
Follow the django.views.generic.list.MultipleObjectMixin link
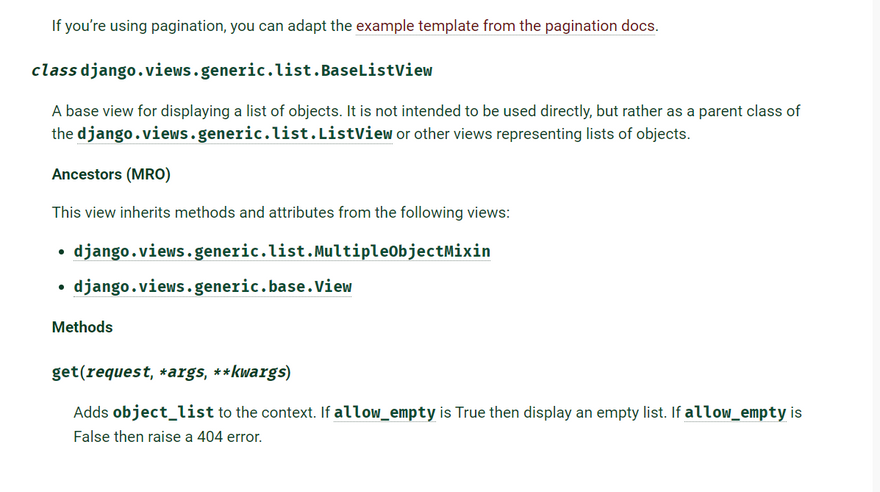pyautogui.click(x=281, y=251)
